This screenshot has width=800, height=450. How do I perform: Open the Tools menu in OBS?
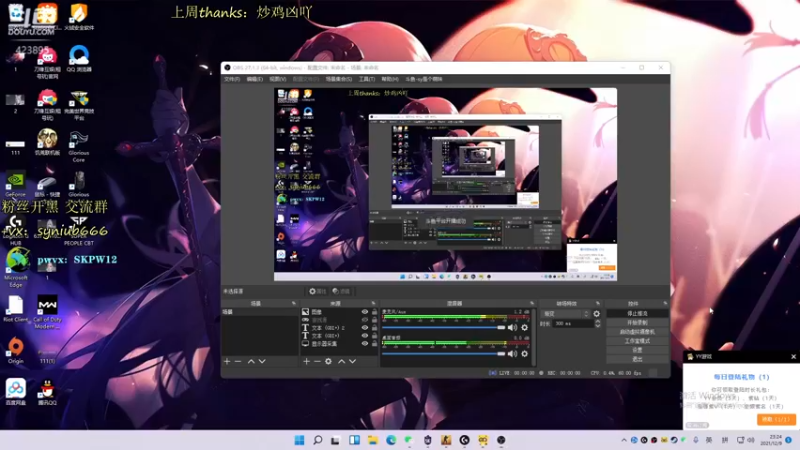pos(367,79)
